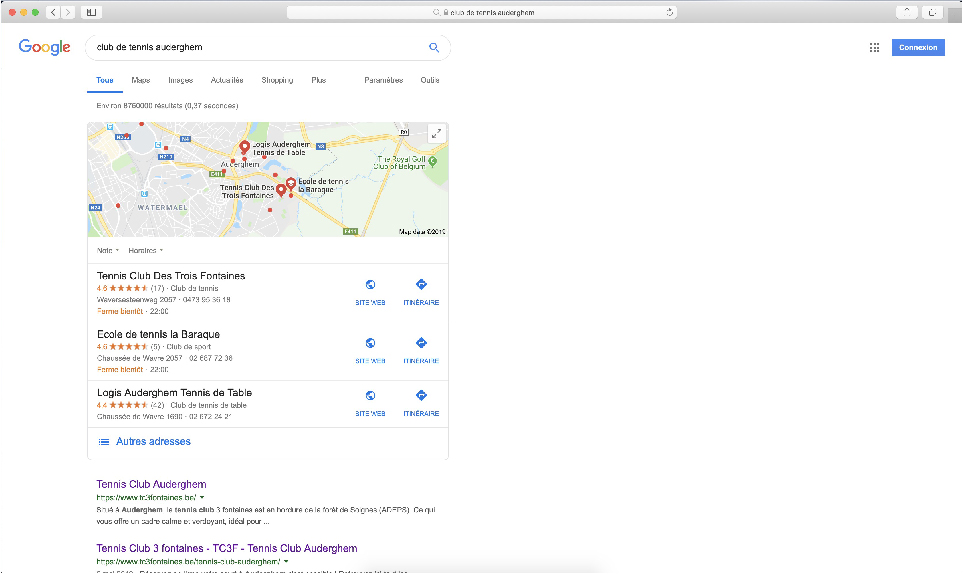This screenshot has width=963, height=574.
Task: Expand the tc3fontaines.be URL arrow
Action: pyautogui.click(x=202, y=497)
